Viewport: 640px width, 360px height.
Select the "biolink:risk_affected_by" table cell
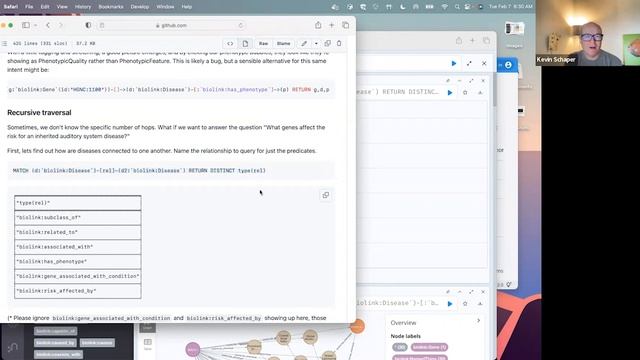pyautogui.click(x=78, y=291)
